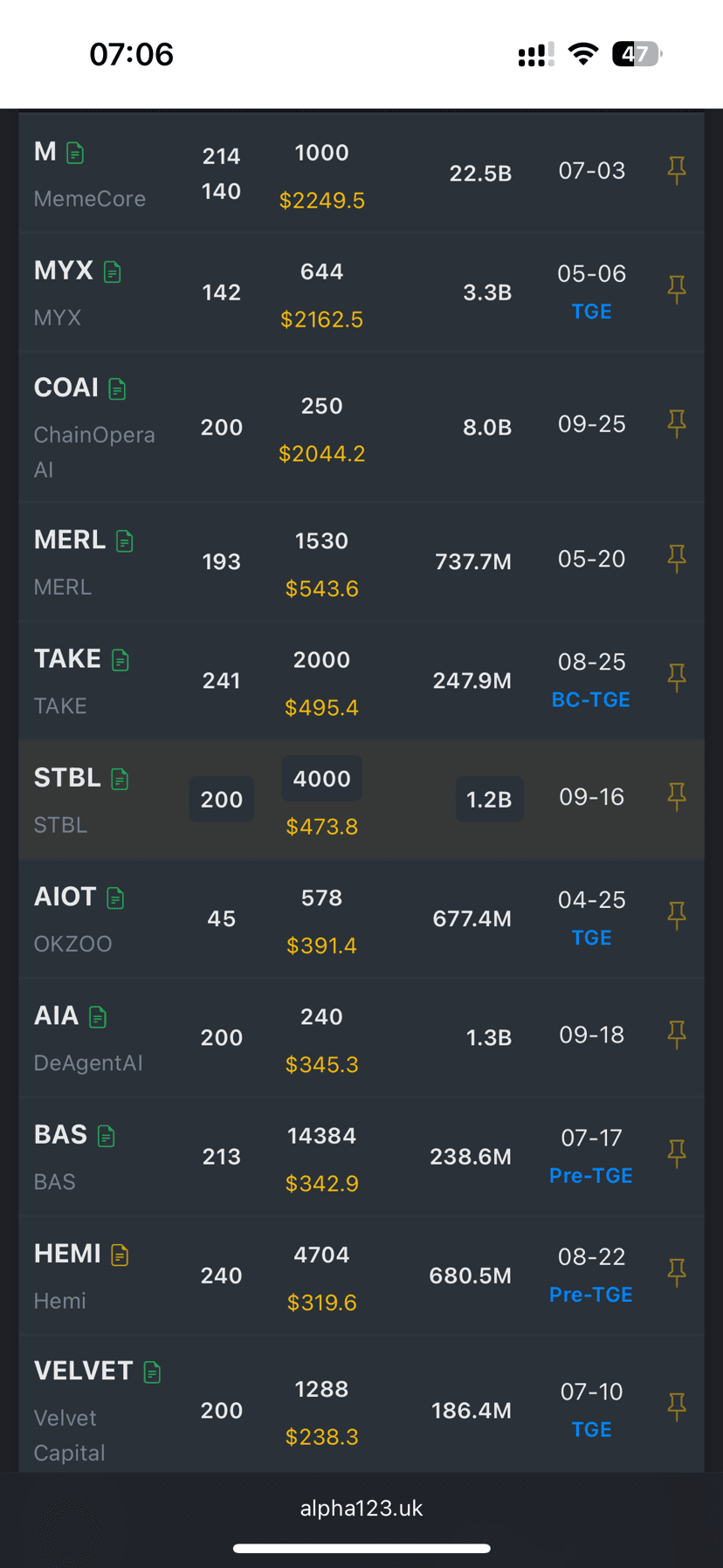Pin the MYX token row
This screenshot has height=1568, width=723.
click(677, 289)
